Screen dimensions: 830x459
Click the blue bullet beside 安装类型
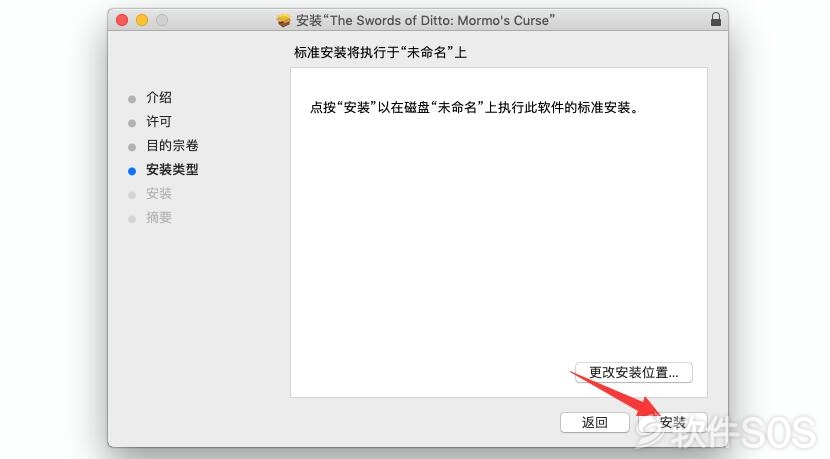[132, 171]
